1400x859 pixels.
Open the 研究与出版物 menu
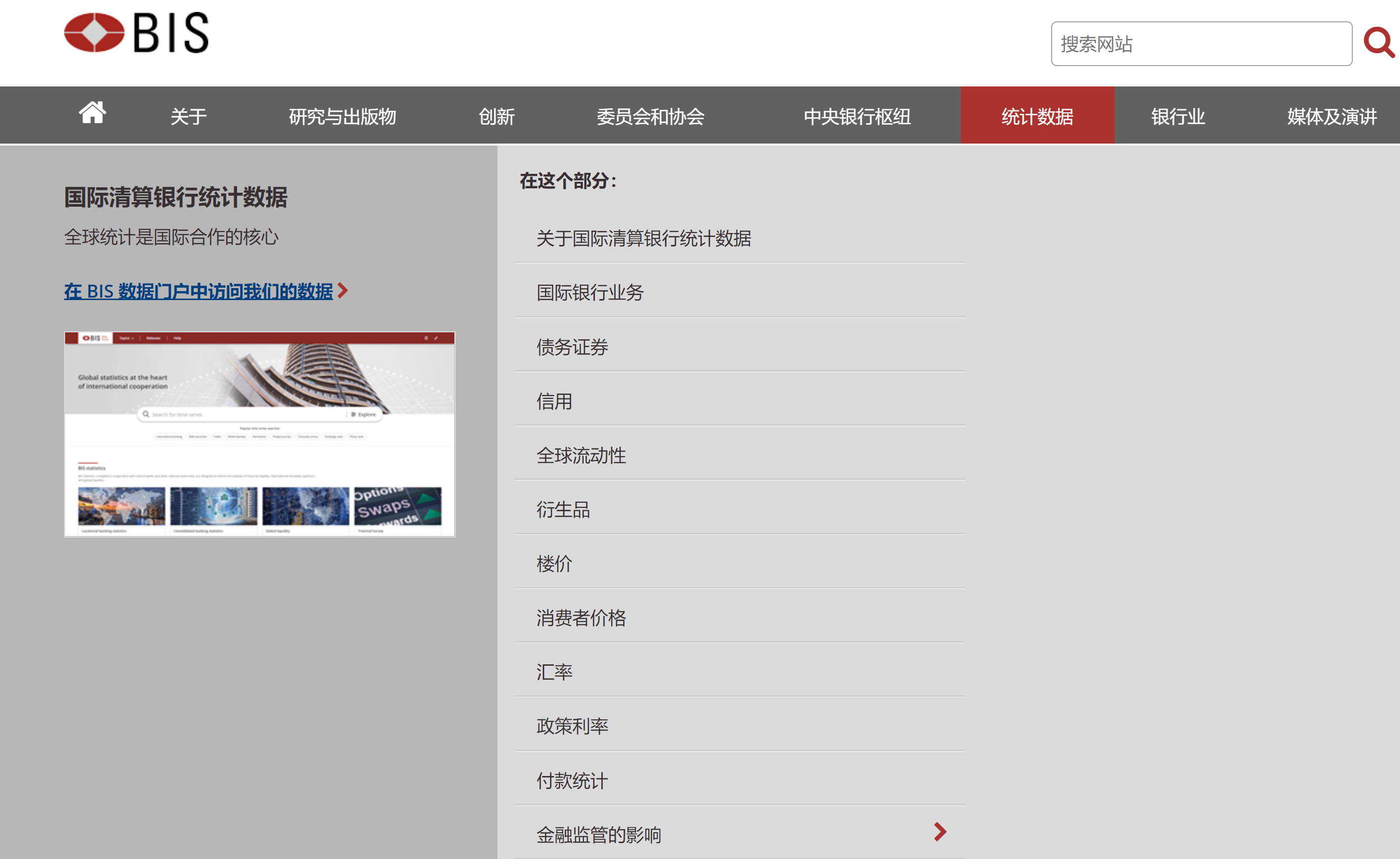[342, 116]
